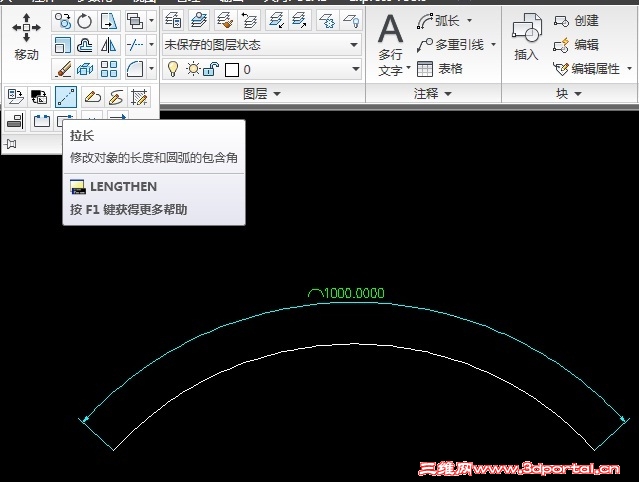Pin the expanded Modify panel
639x482 pixels.
[11, 143]
